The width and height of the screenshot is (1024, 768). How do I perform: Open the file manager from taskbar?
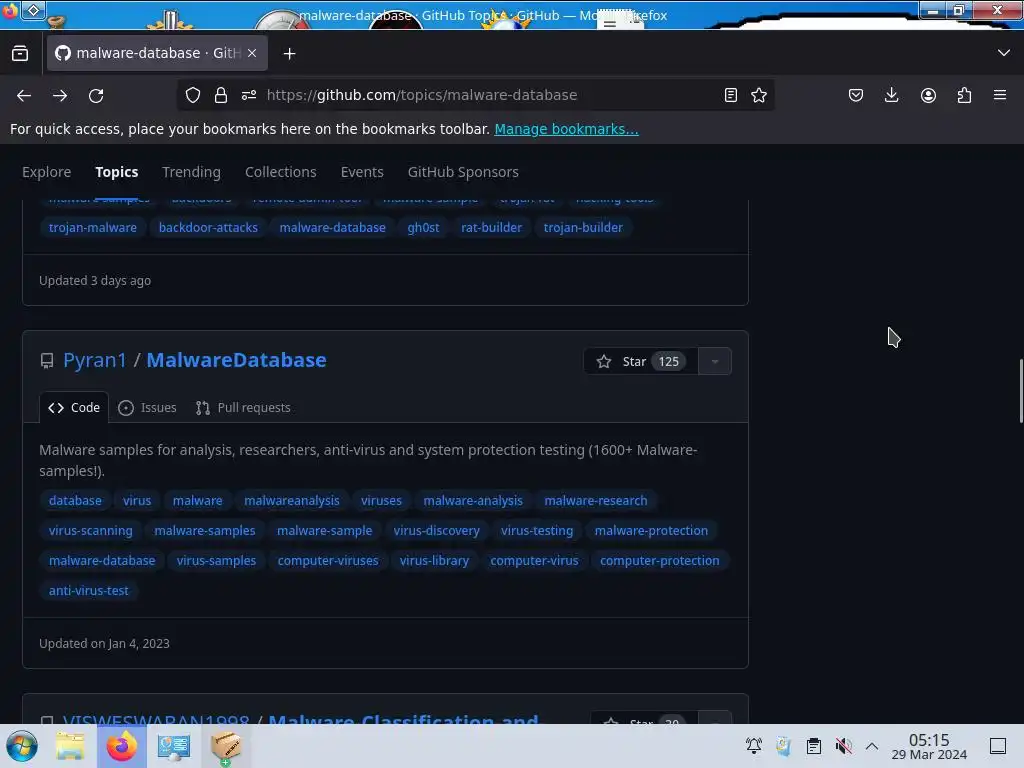click(71, 746)
